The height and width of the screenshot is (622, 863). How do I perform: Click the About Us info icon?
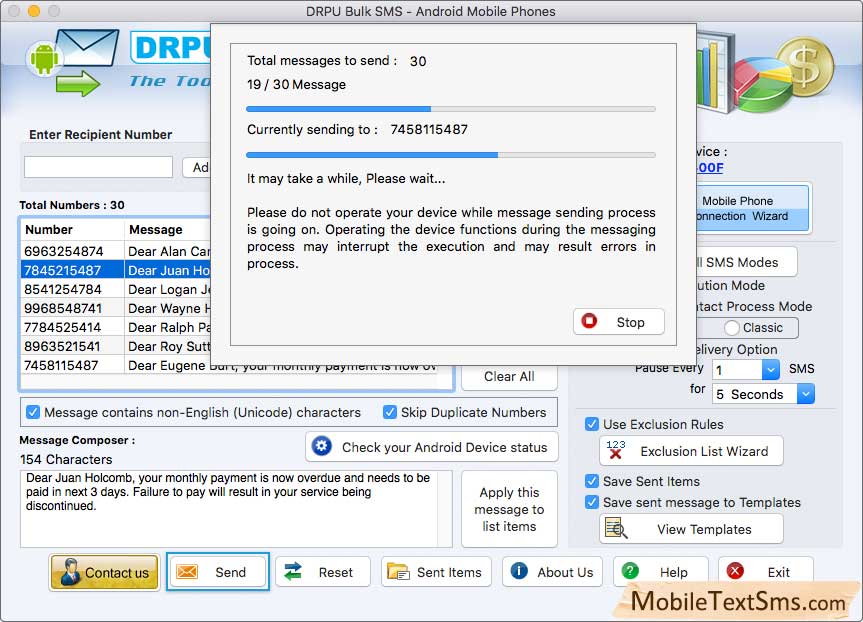click(x=519, y=571)
